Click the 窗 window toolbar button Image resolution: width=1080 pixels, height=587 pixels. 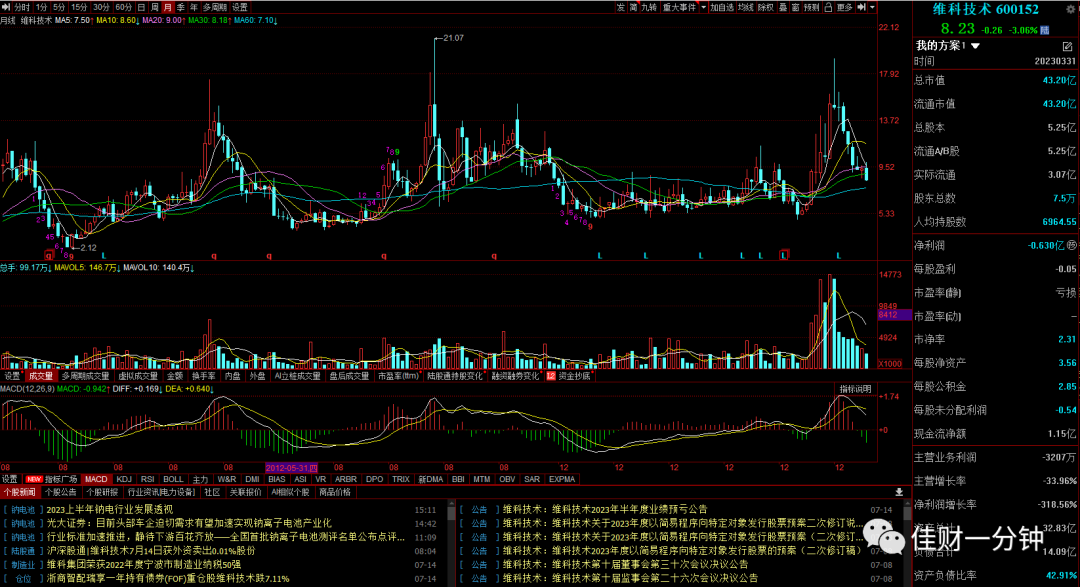tap(796, 7)
